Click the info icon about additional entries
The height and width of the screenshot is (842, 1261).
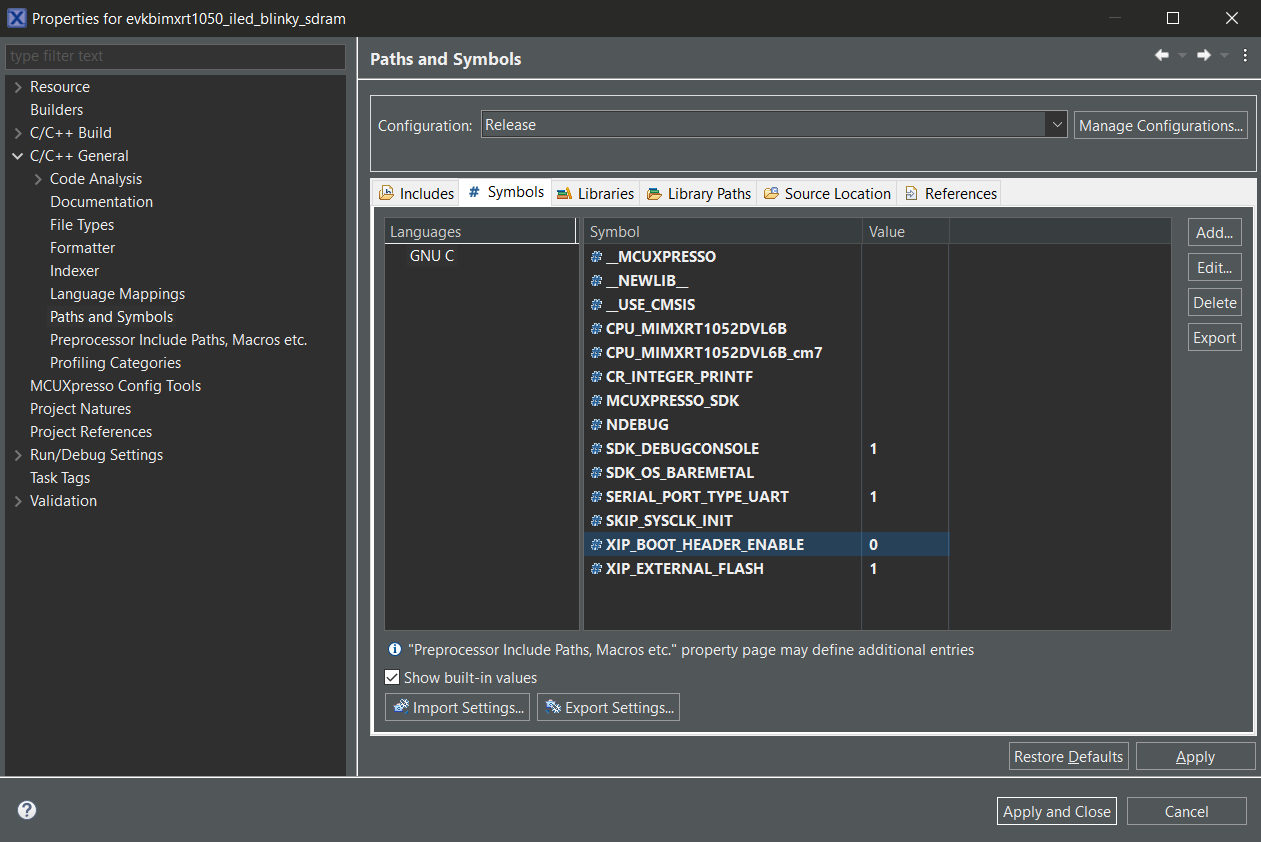[x=394, y=649]
